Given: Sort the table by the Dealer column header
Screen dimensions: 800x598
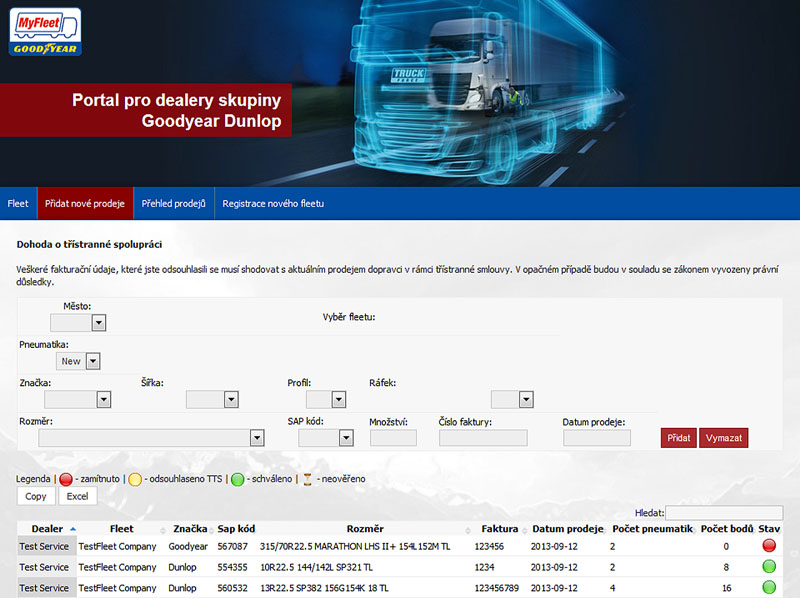Looking at the screenshot, I should [47, 529].
